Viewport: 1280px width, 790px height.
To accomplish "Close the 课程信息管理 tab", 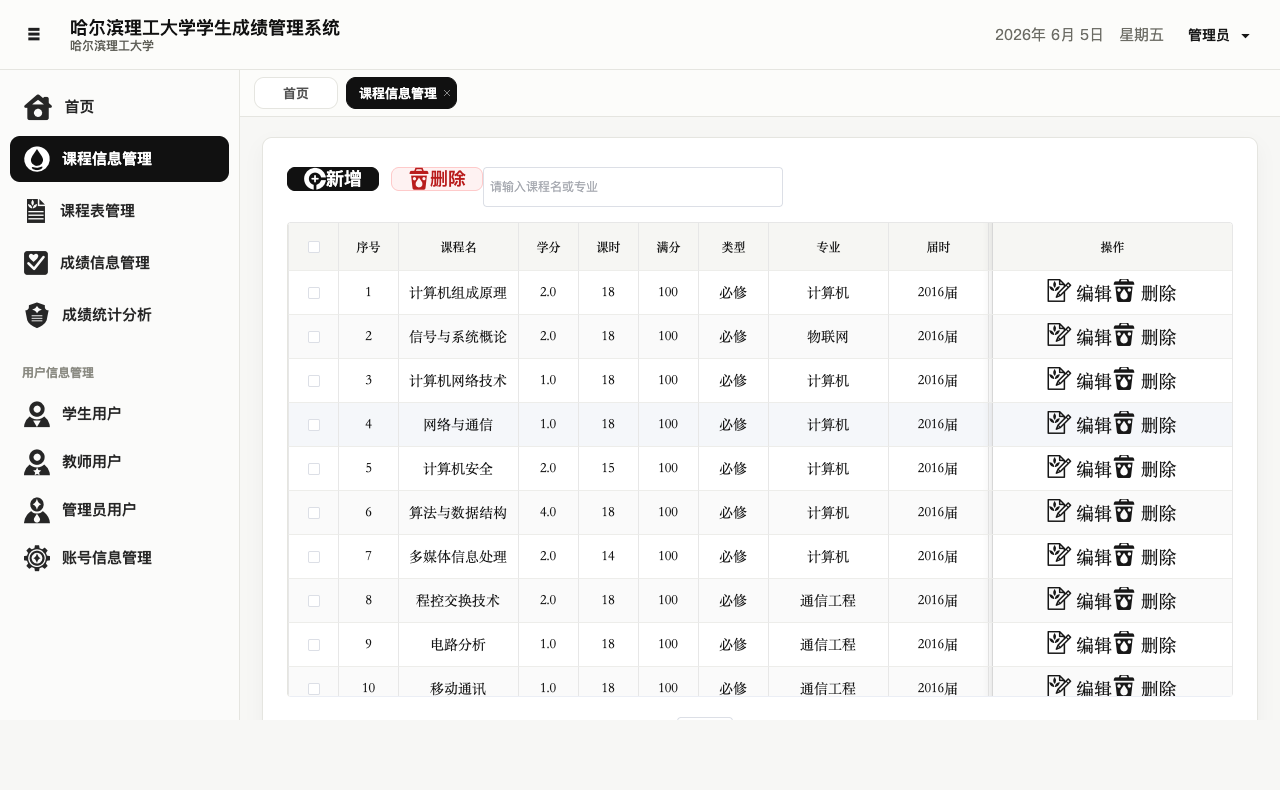I will [447, 93].
